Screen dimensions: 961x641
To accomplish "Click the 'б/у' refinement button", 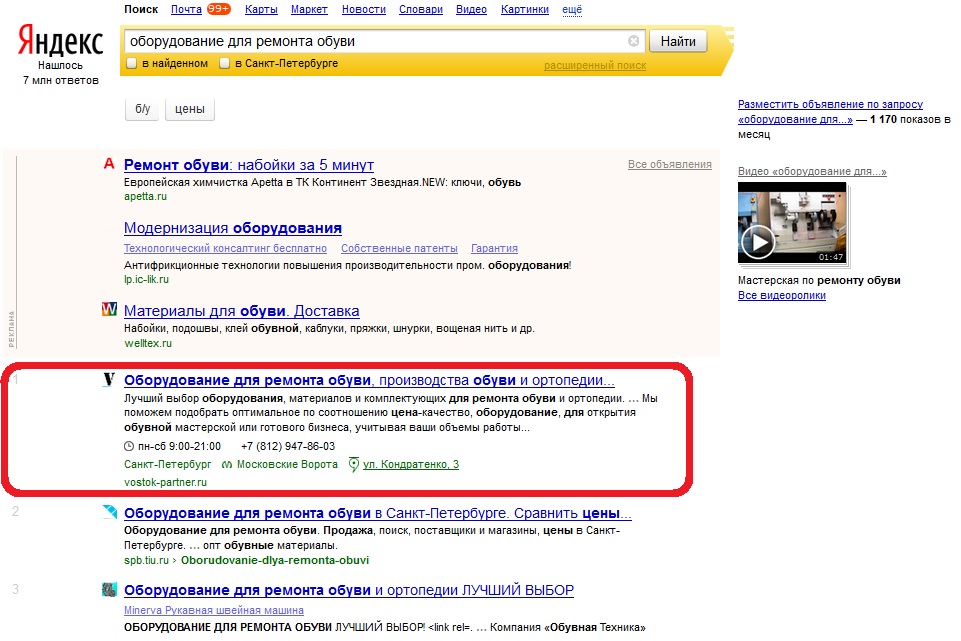I will coord(142,109).
